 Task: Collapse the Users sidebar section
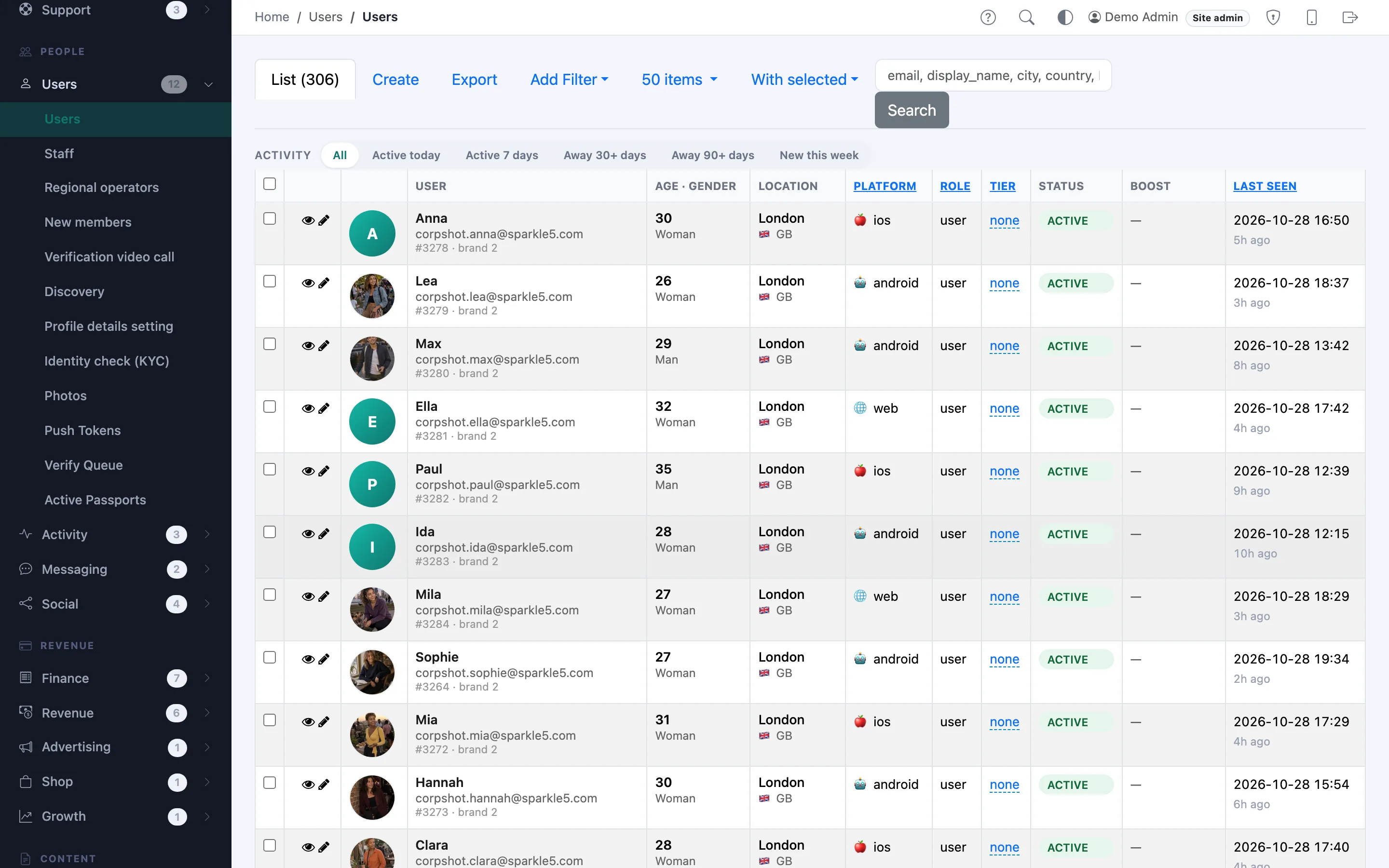tap(115, 84)
